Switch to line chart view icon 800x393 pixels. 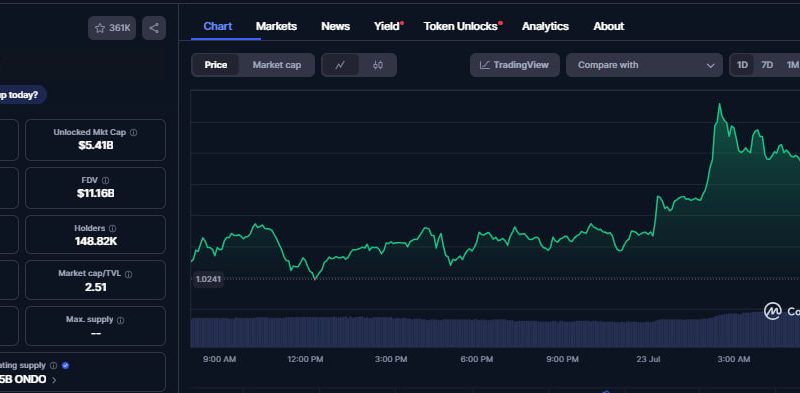340,65
